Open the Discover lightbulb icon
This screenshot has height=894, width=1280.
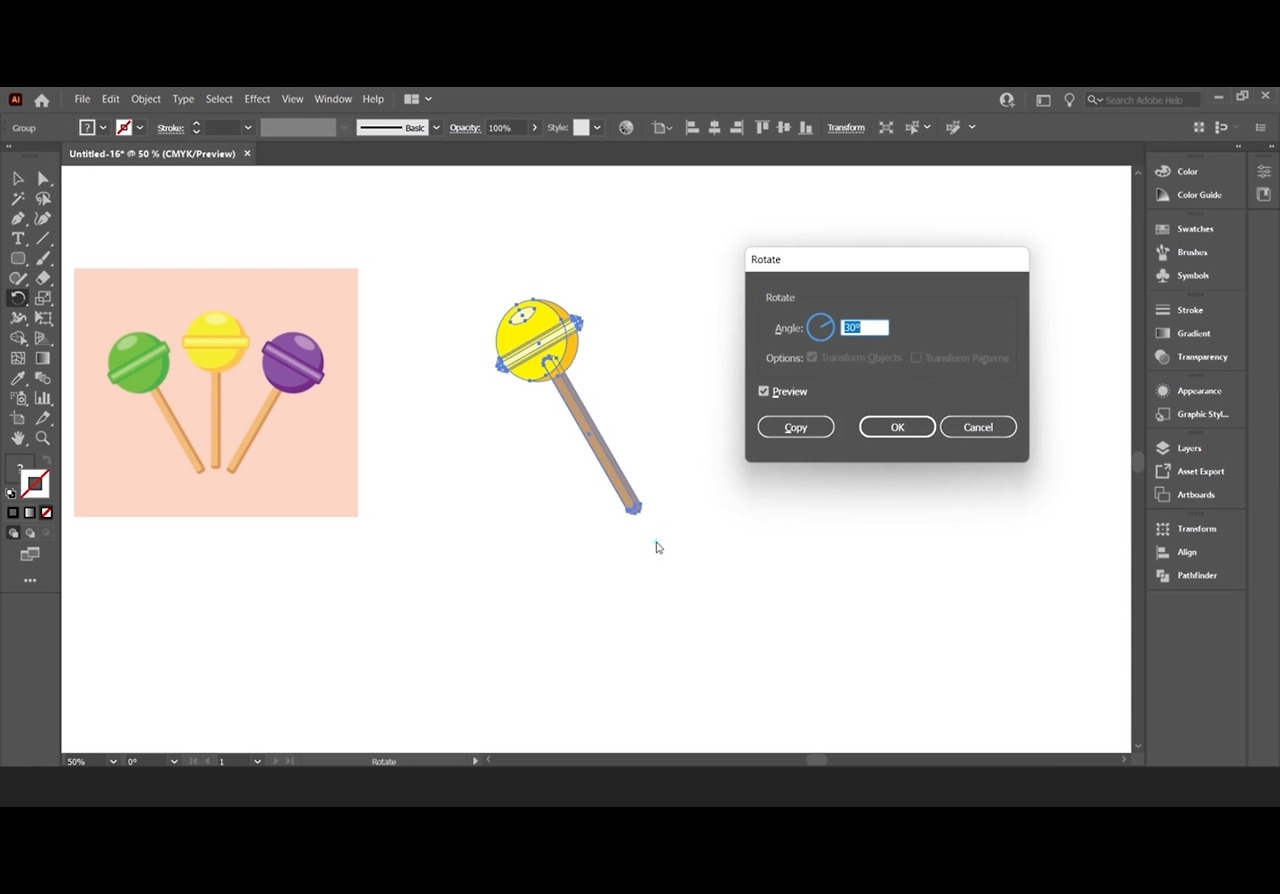[x=1069, y=100]
